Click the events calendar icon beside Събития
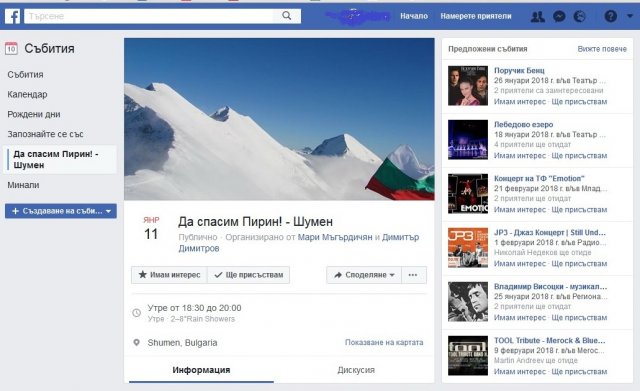 click(11, 49)
